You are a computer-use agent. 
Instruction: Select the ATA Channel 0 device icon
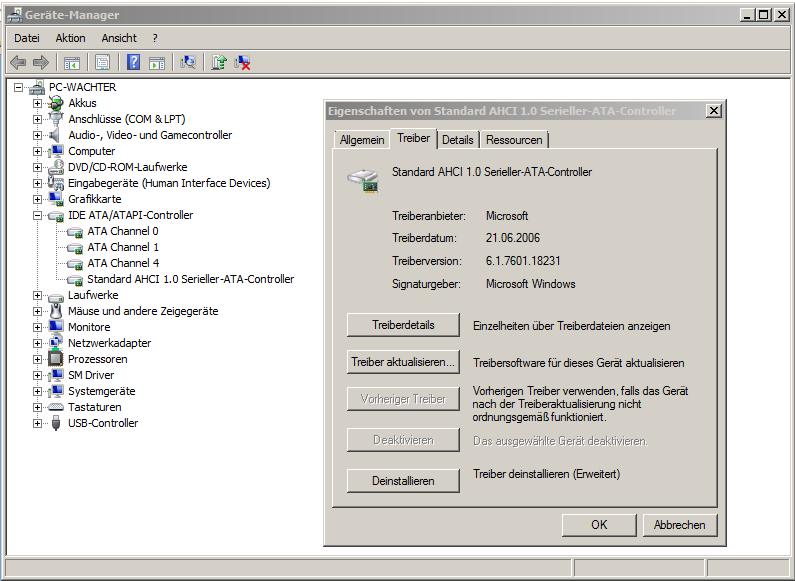tap(75, 232)
